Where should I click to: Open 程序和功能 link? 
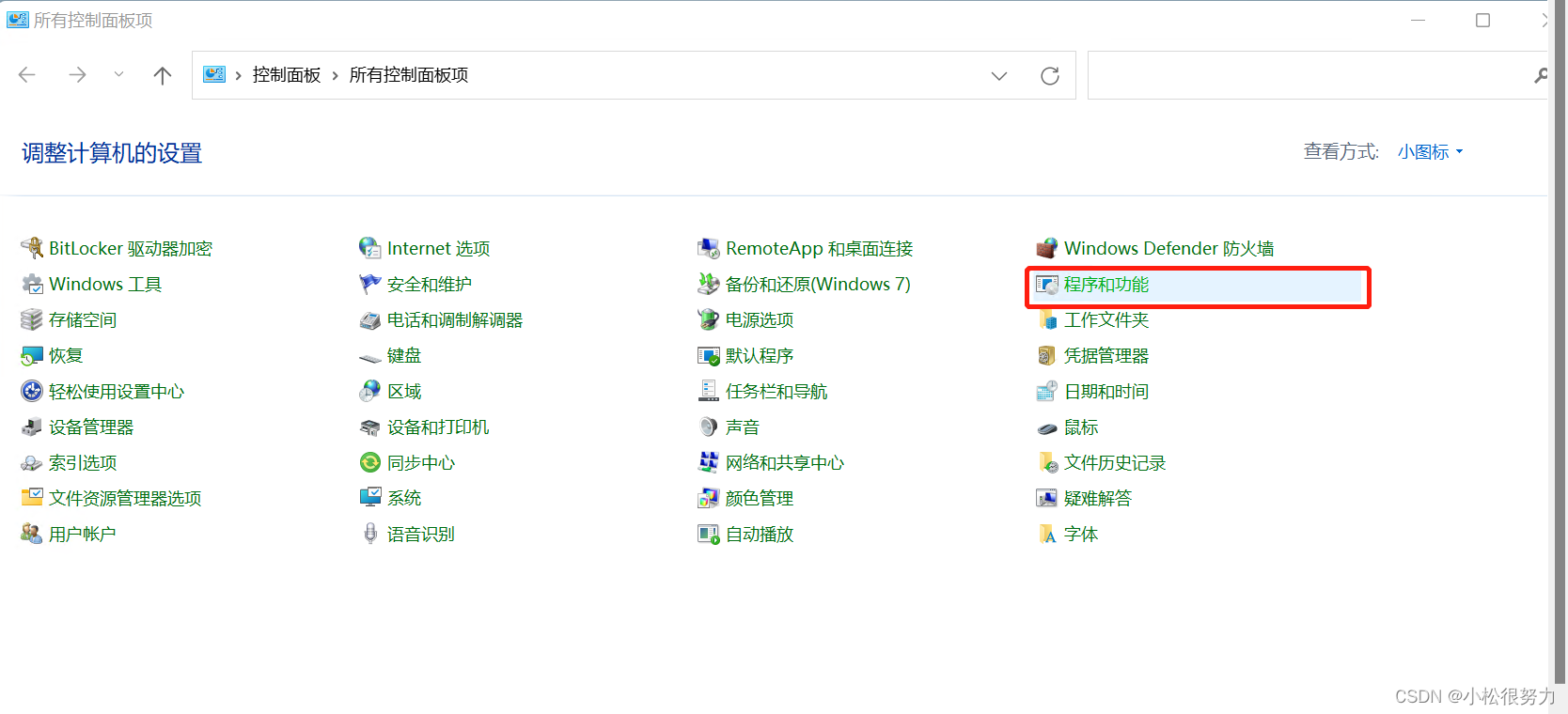click(x=1106, y=285)
